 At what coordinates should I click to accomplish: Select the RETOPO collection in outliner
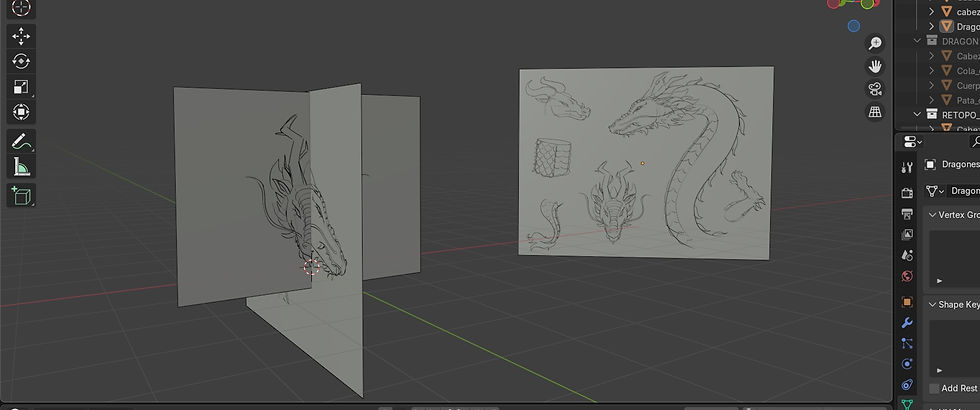point(960,114)
